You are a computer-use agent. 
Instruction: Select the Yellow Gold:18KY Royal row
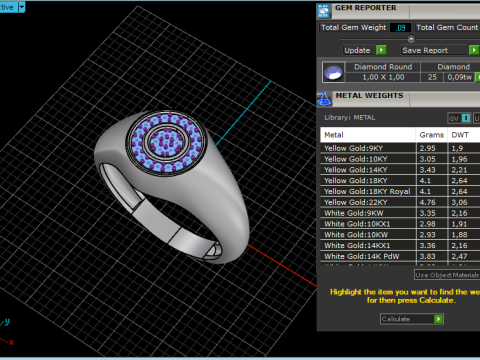(400, 191)
